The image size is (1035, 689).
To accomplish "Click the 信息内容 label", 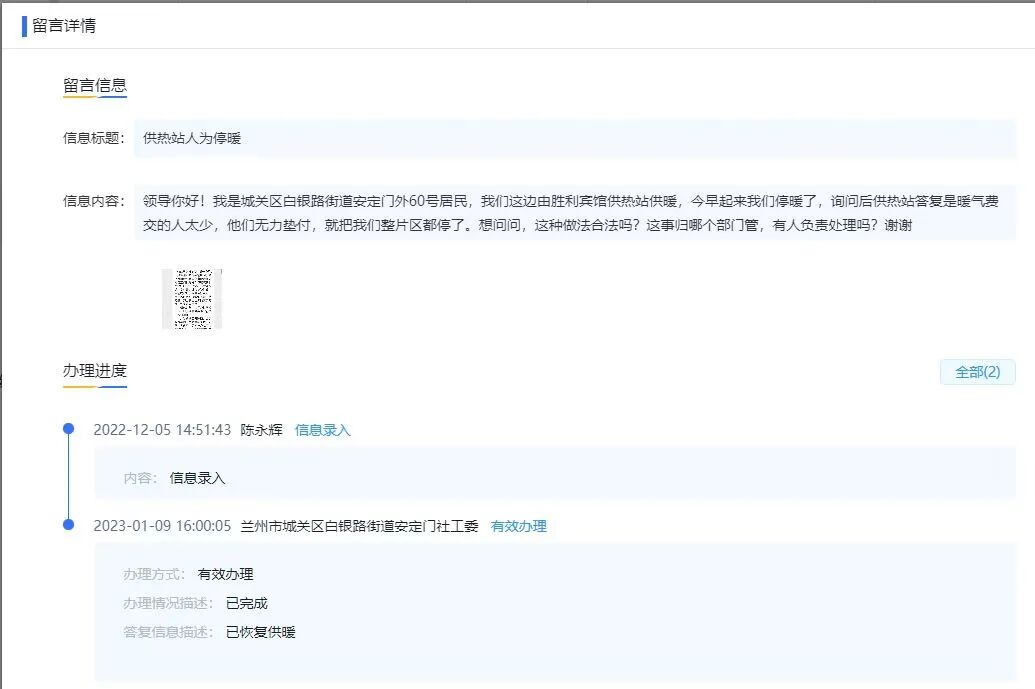I will [x=94, y=201].
